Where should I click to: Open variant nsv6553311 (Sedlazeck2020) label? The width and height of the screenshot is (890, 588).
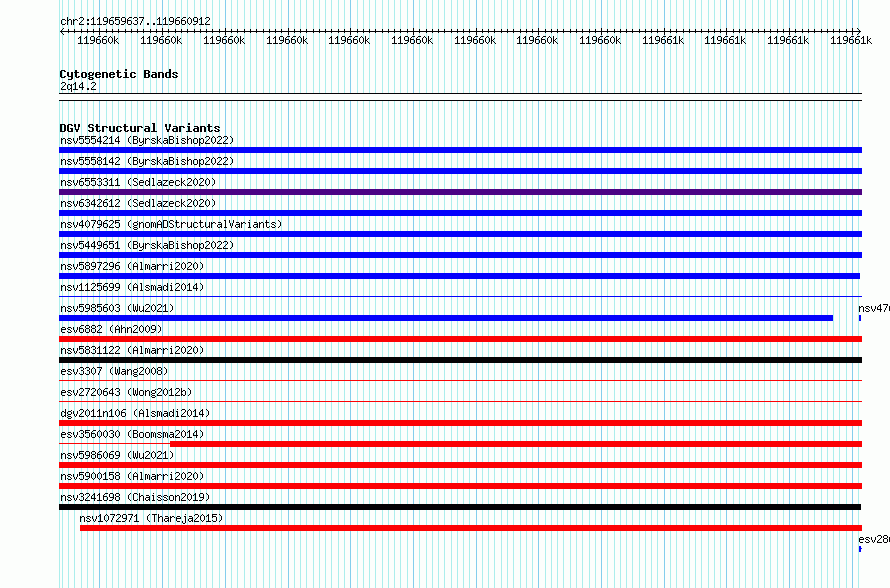(138, 182)
